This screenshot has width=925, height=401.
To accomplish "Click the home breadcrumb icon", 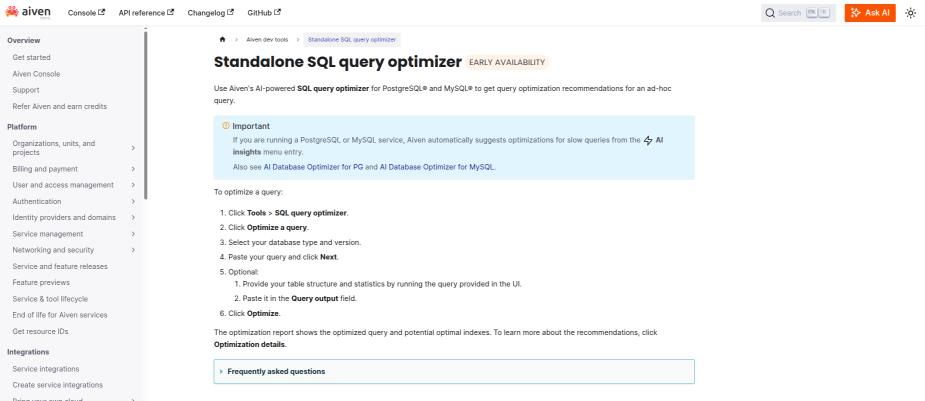I will [221, 40].
